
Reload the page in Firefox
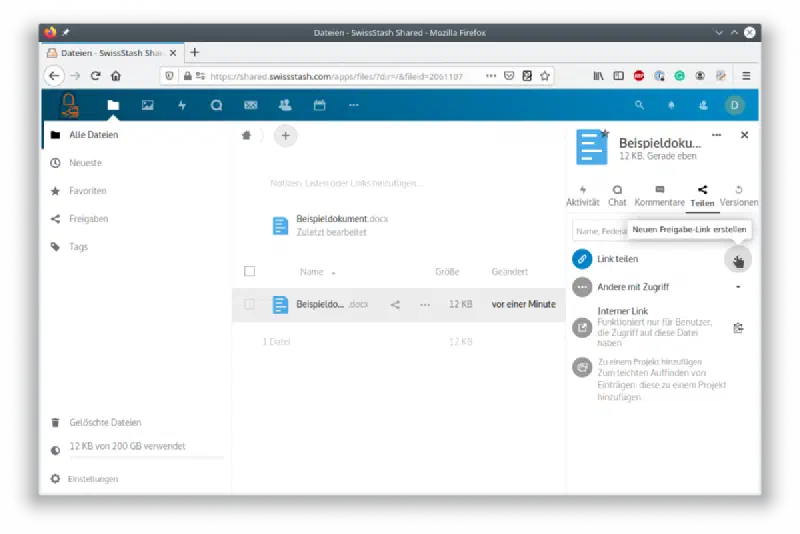[x=95, y=76]
